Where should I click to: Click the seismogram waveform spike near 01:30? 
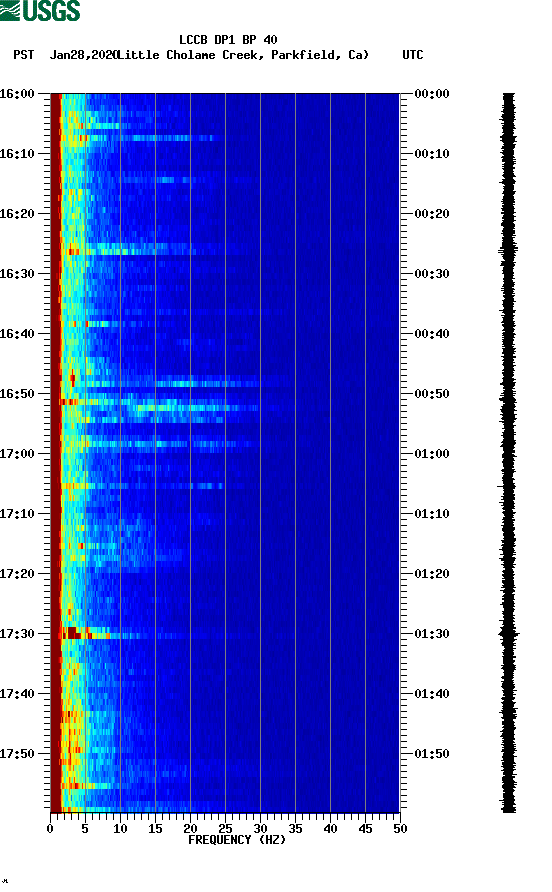click(x=509, y=633)
